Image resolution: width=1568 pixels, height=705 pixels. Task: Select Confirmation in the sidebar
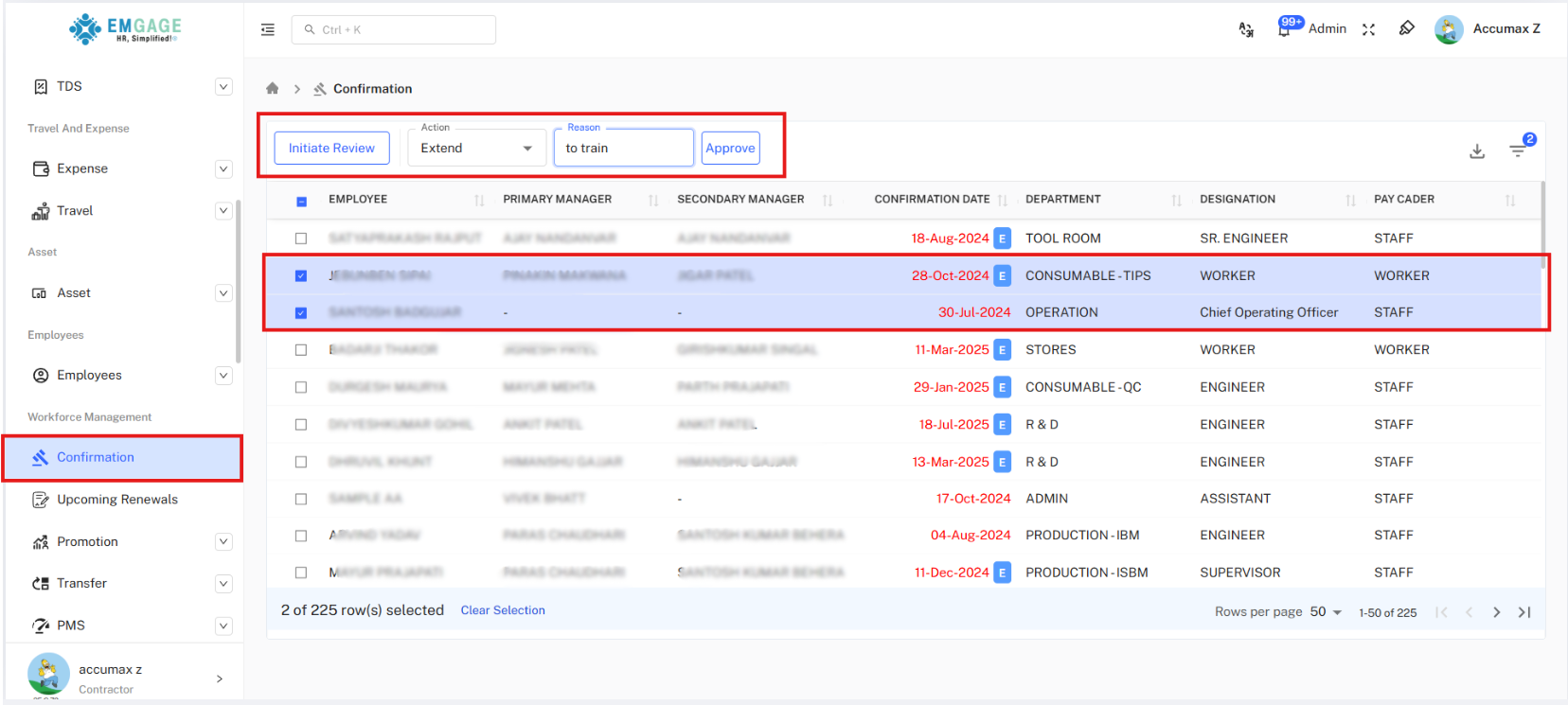[x=96, y=458]
